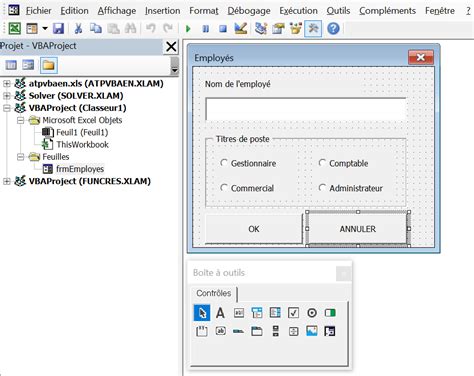Open the Help question mark icon

[x=333, y=29]
